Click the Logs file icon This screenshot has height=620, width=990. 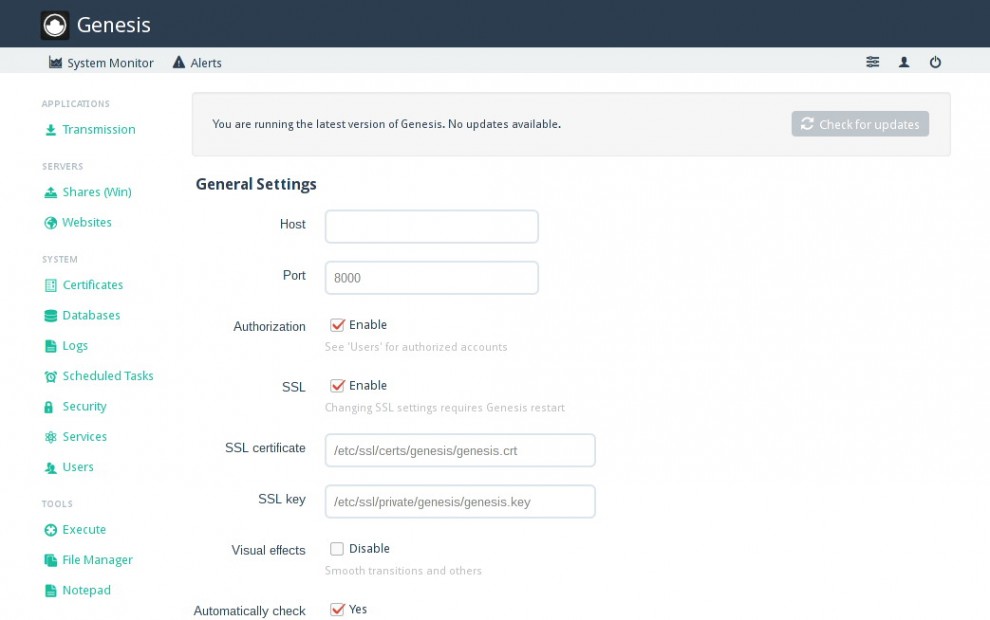coord(51,346)
